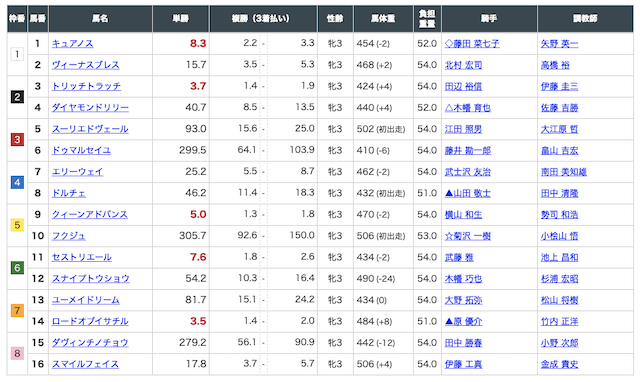Click the 単勝 column header
The height and width of the screenshot is (382, 640).
click(181, 19)
